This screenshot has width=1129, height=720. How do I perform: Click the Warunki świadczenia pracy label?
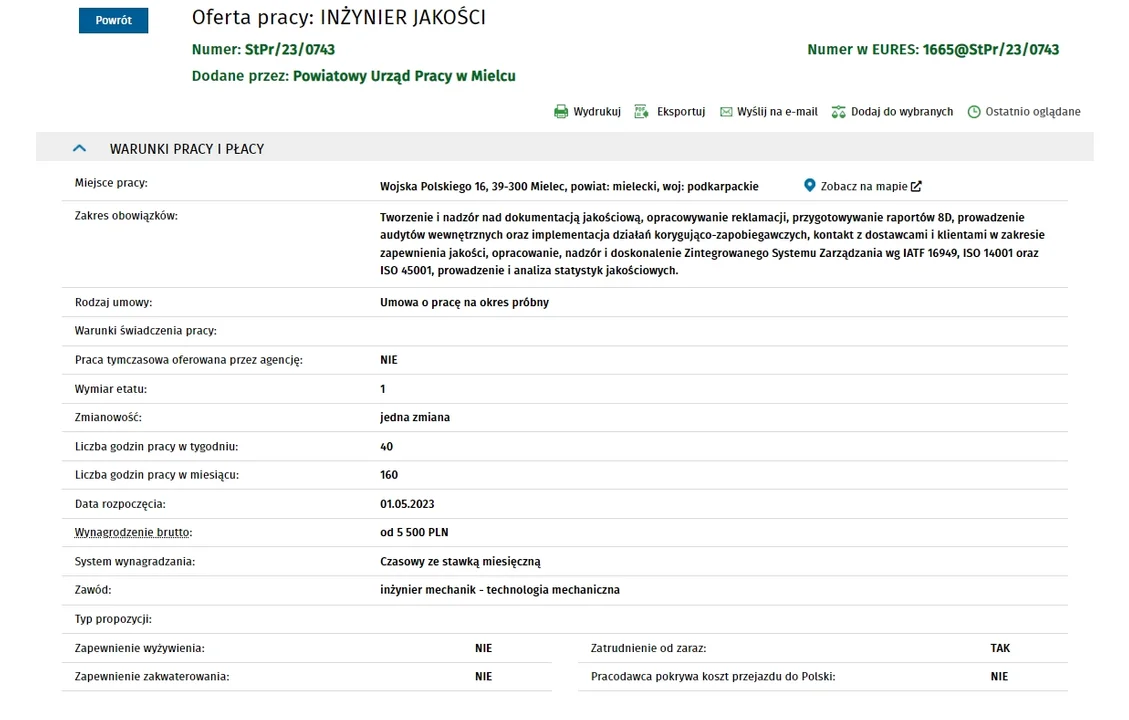(x=145, y=330)
